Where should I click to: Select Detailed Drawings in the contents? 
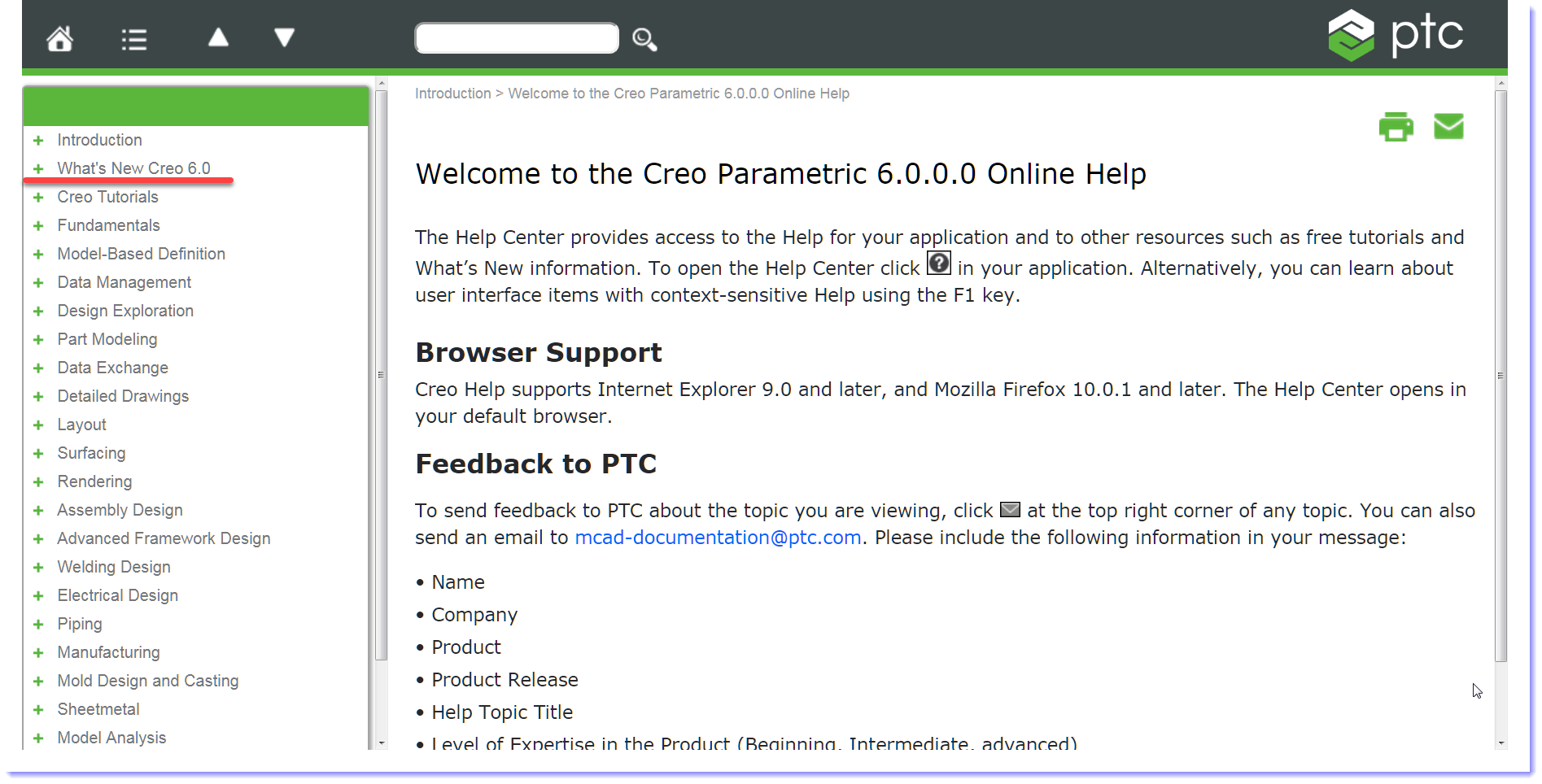click(x=123, y=396)
